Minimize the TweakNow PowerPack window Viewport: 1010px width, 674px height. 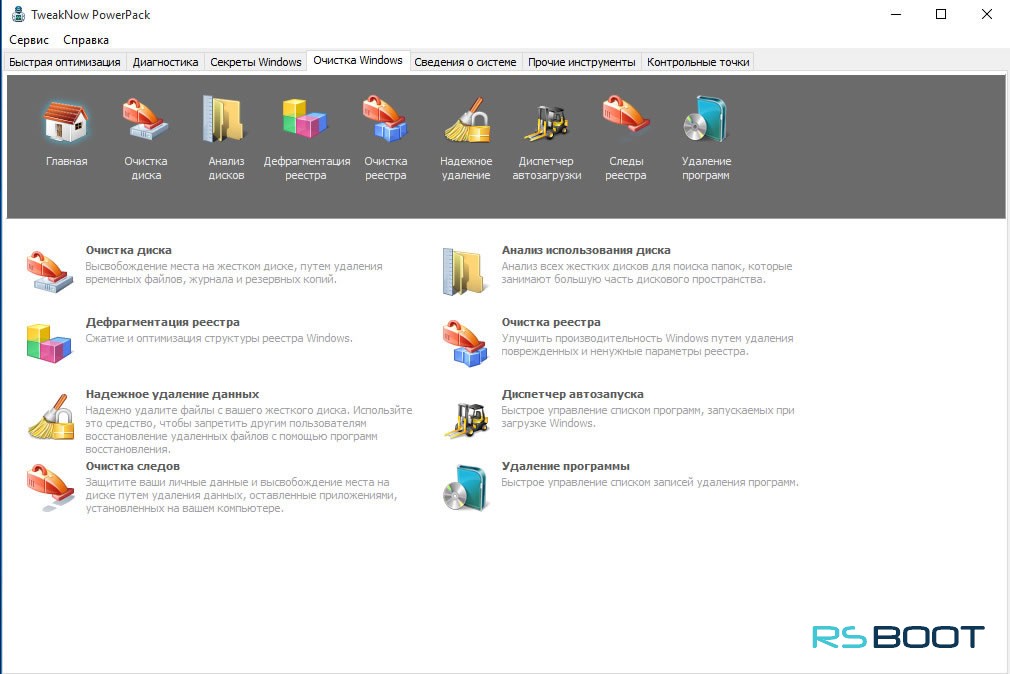pos(896,14)
